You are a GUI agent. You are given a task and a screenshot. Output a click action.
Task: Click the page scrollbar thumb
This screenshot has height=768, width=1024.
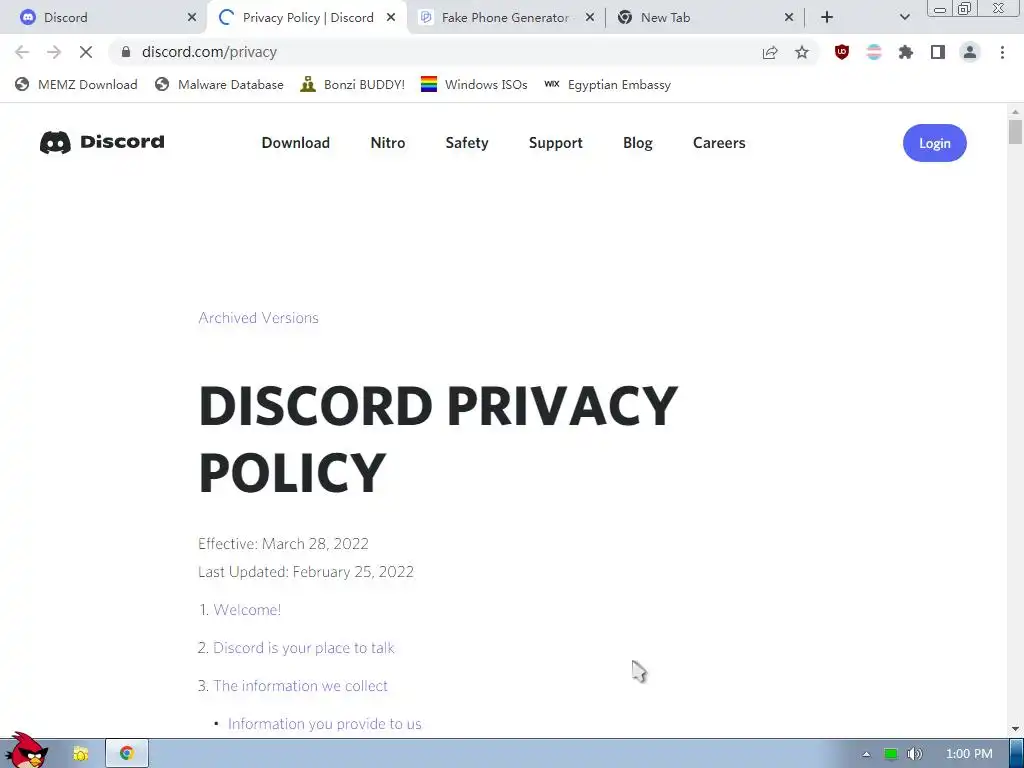1015,131
